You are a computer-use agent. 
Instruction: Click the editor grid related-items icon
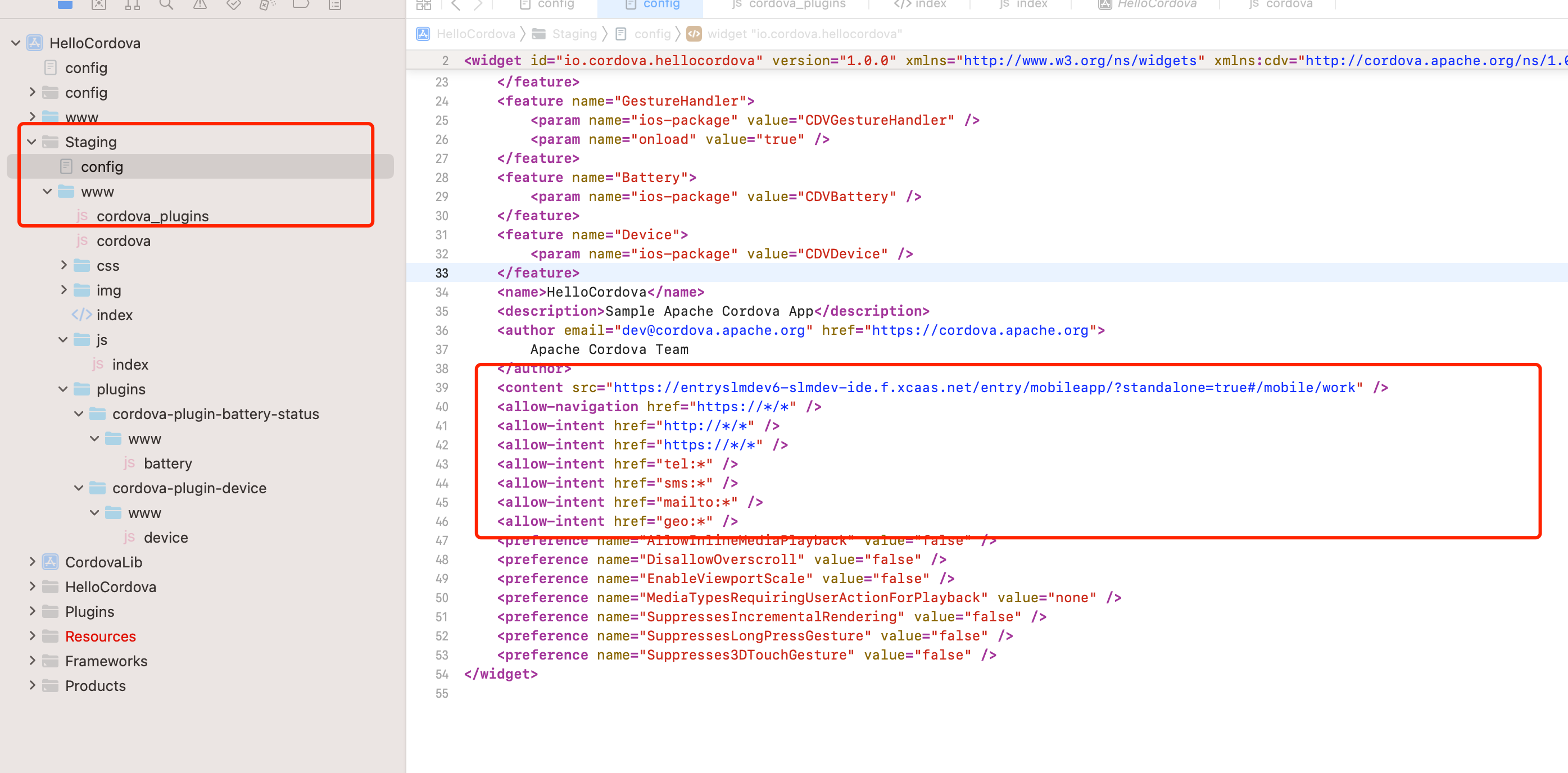click(x=424, y=5)
